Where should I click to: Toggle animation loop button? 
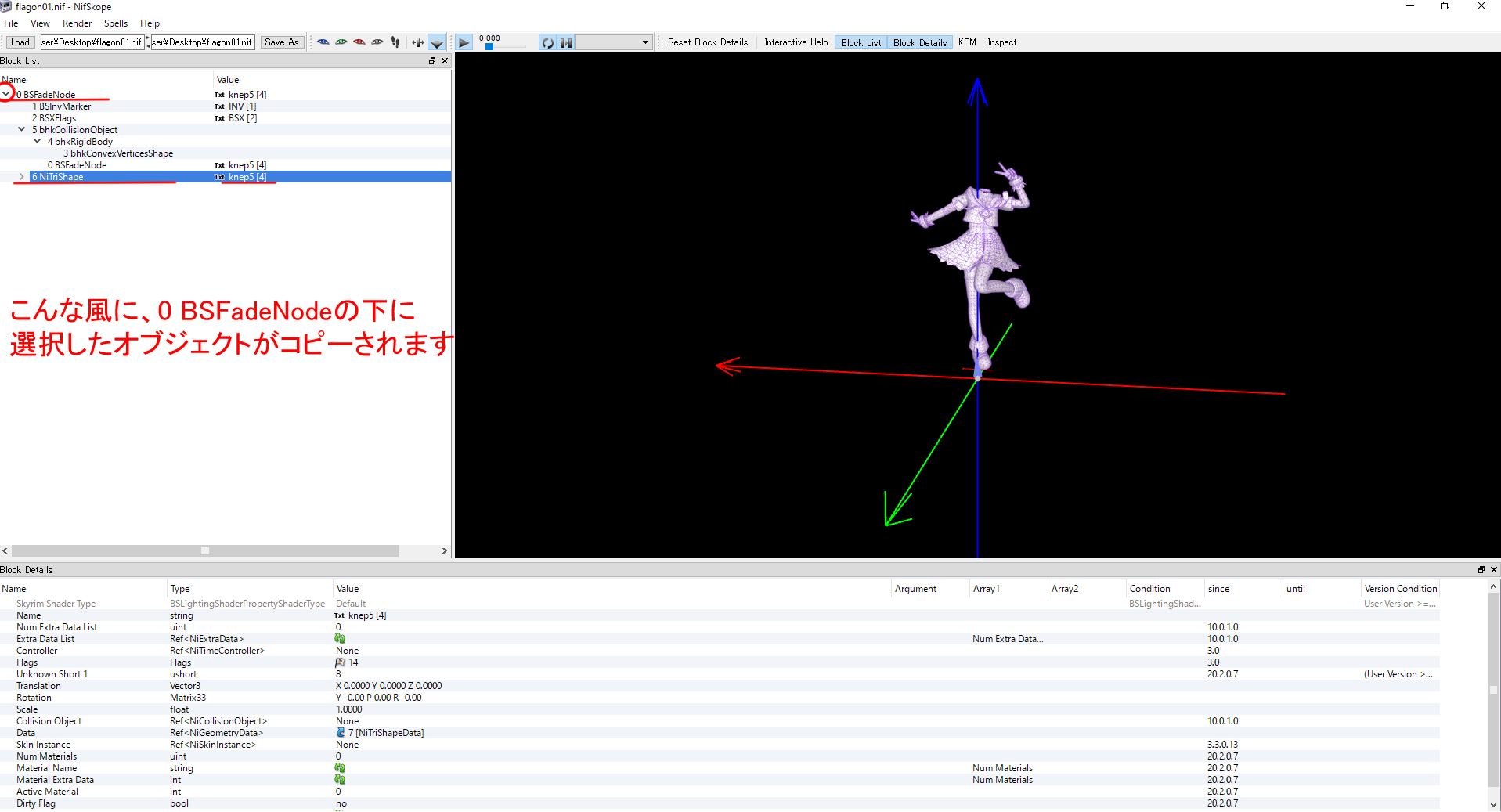(547, 42)
